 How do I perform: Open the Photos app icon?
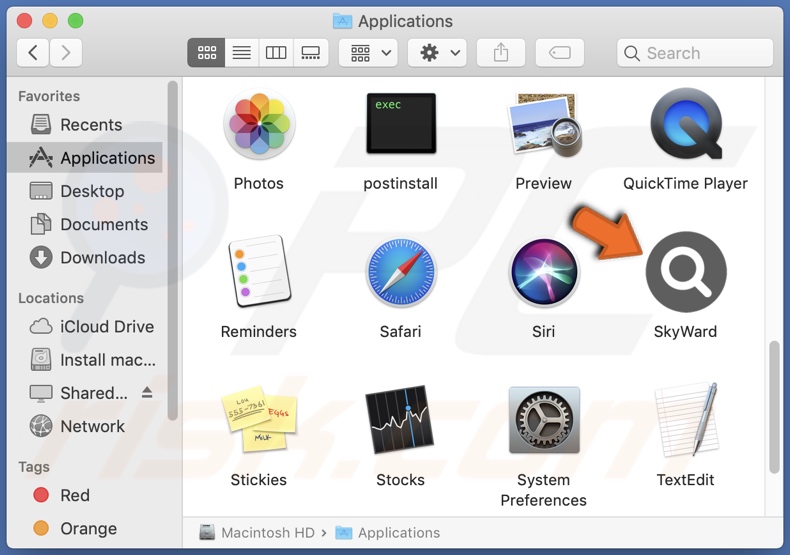pyautogui.click(x=259, y=124)
